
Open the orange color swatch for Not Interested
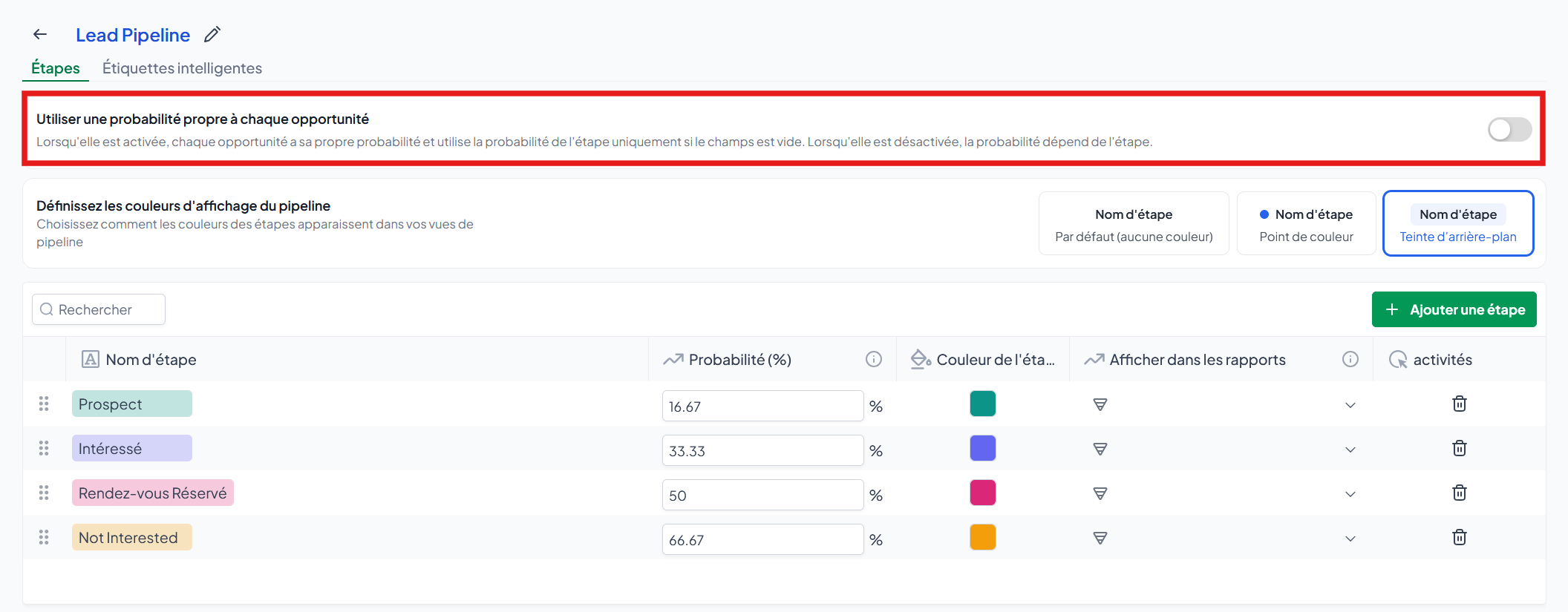(x=983, y=537)
